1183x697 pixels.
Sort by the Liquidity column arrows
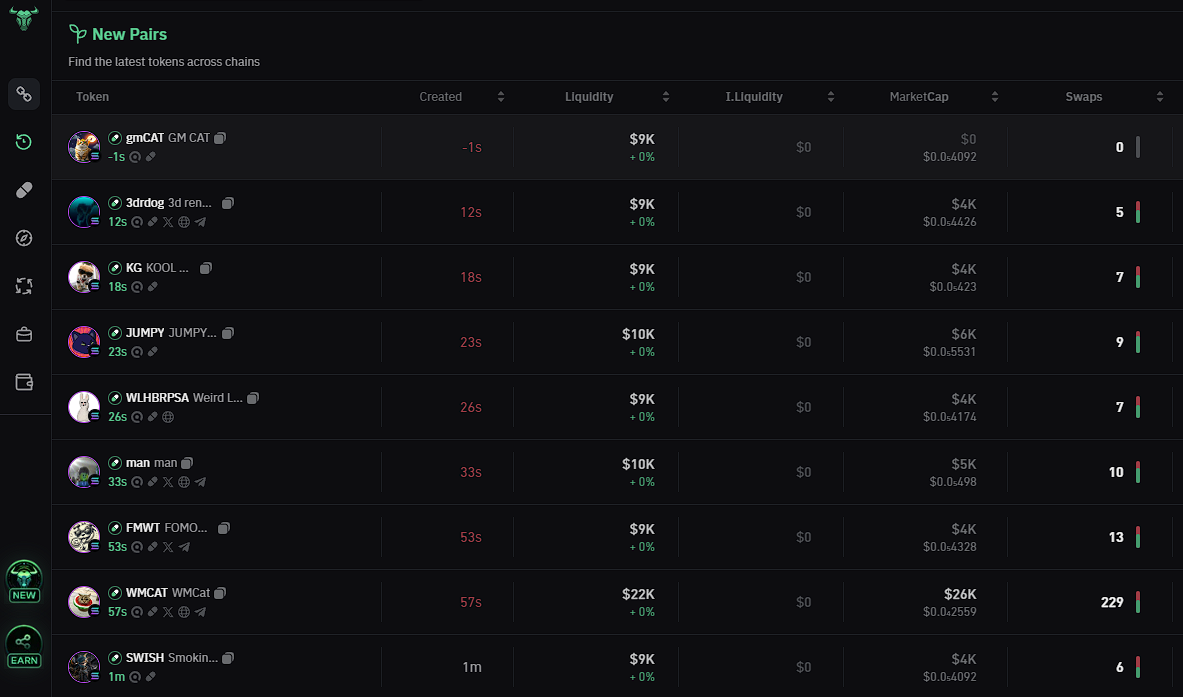click(x=666, y=97)
